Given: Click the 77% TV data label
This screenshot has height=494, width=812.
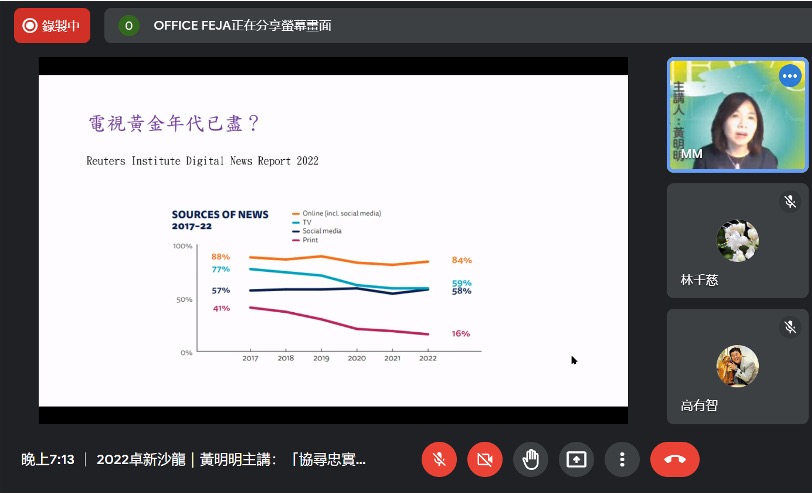Looking at the screenshot, I should (221, 269).
